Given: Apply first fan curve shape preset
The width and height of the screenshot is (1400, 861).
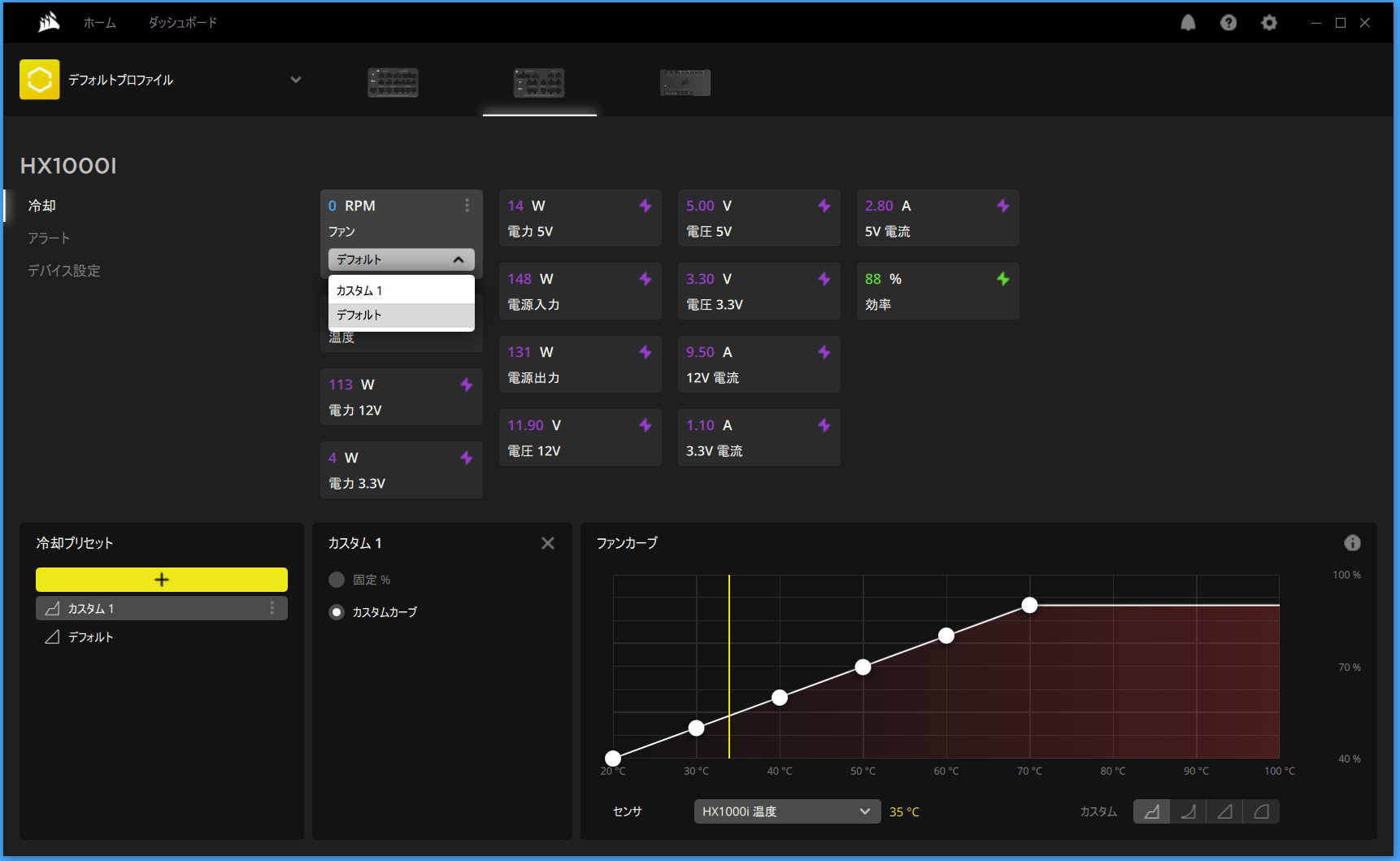Looking at the screenshot, I should click(1151, 811).
